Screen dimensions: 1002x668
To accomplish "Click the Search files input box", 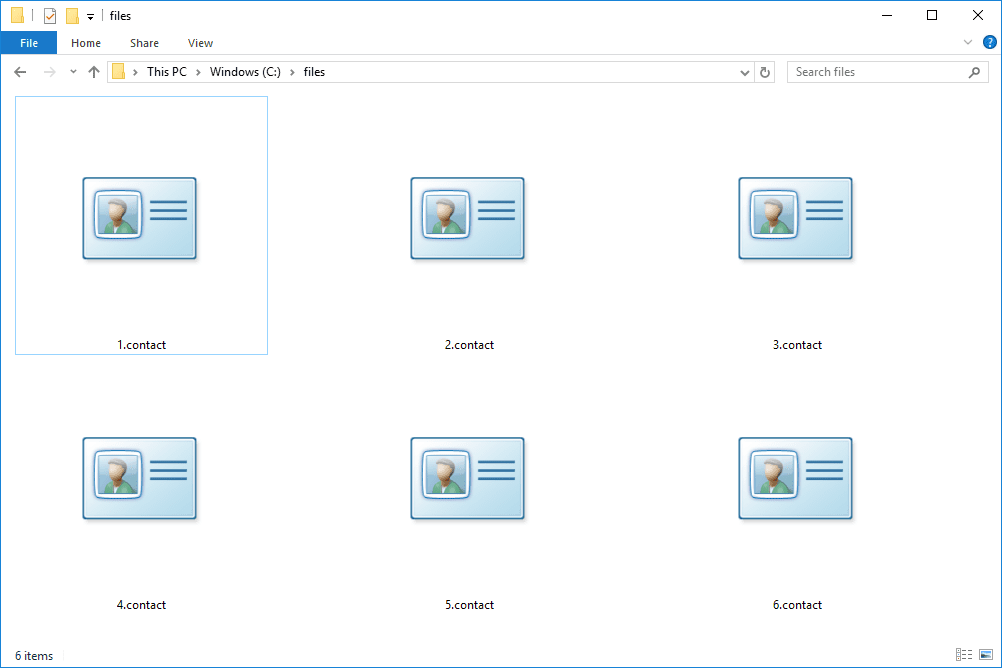I will pos(878,72).
